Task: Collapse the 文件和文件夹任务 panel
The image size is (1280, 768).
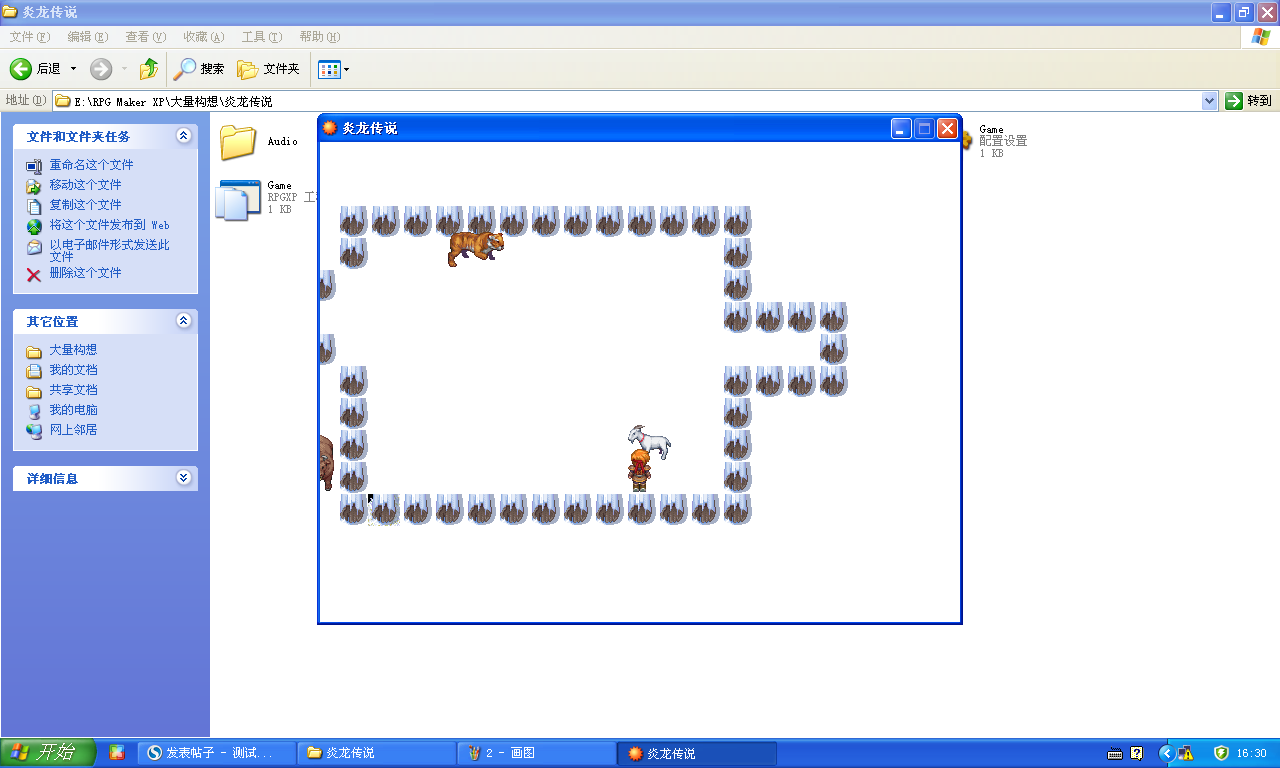Action: pos(183,135)
